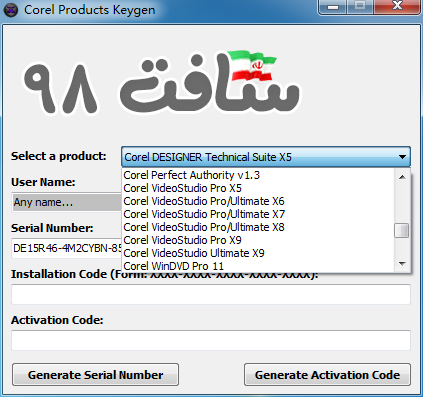Click the keygen app icon in title bar
Viewport: 423px width, 397px height.
[x=11, y=10]
